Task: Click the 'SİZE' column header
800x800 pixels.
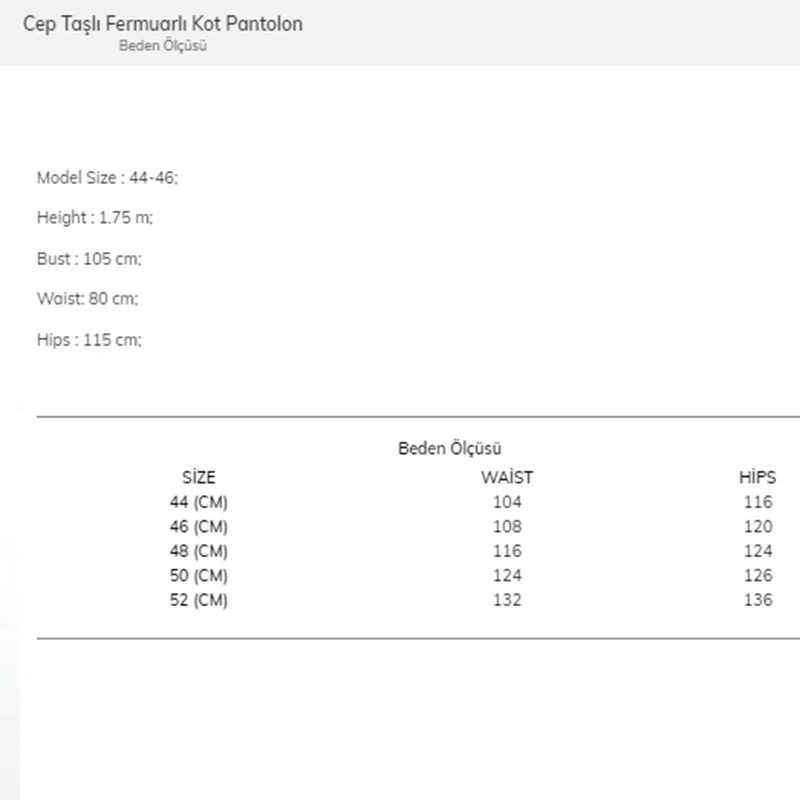Action: [199, 478]
